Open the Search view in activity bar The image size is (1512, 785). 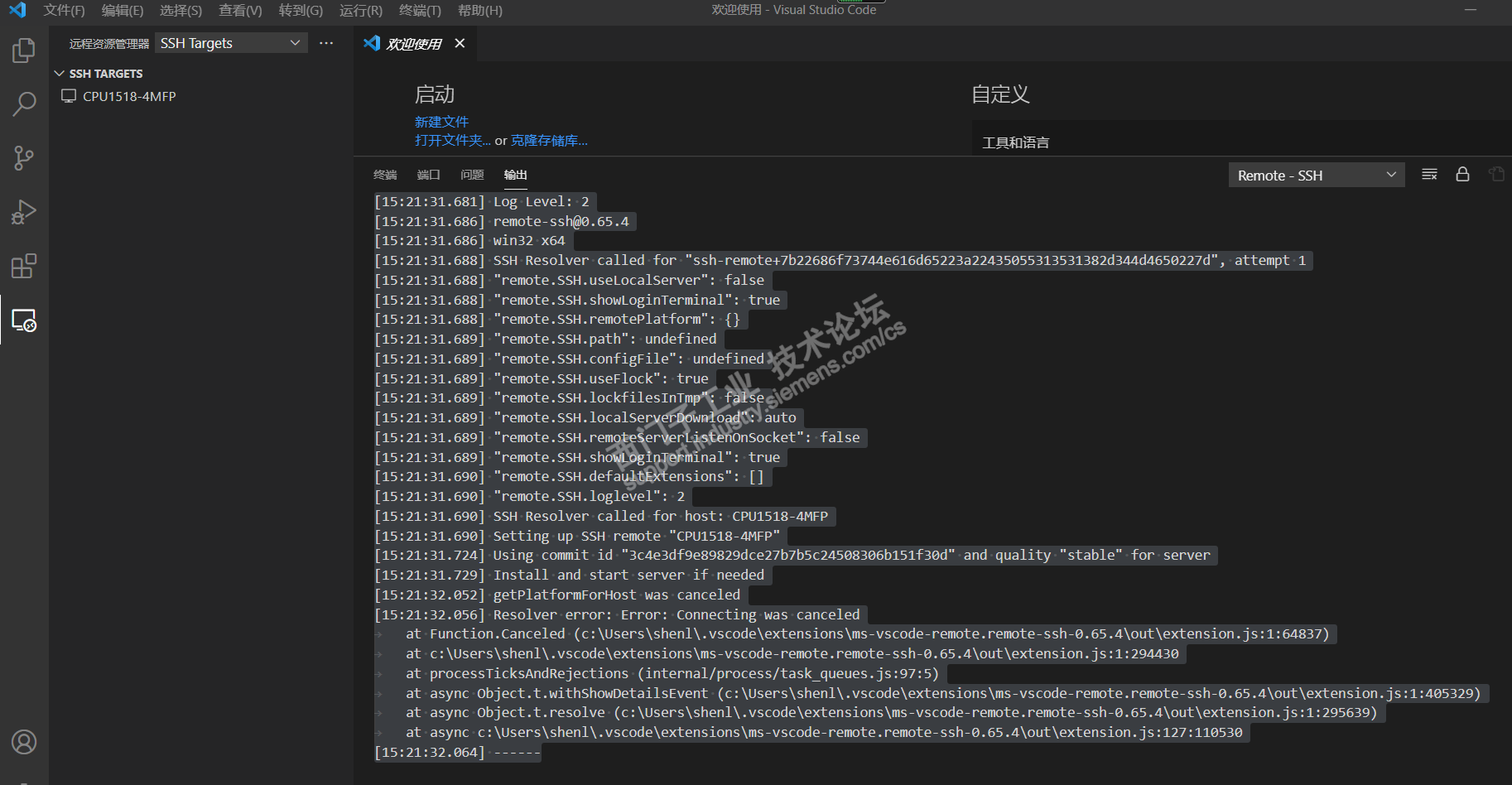click(24, 104)
